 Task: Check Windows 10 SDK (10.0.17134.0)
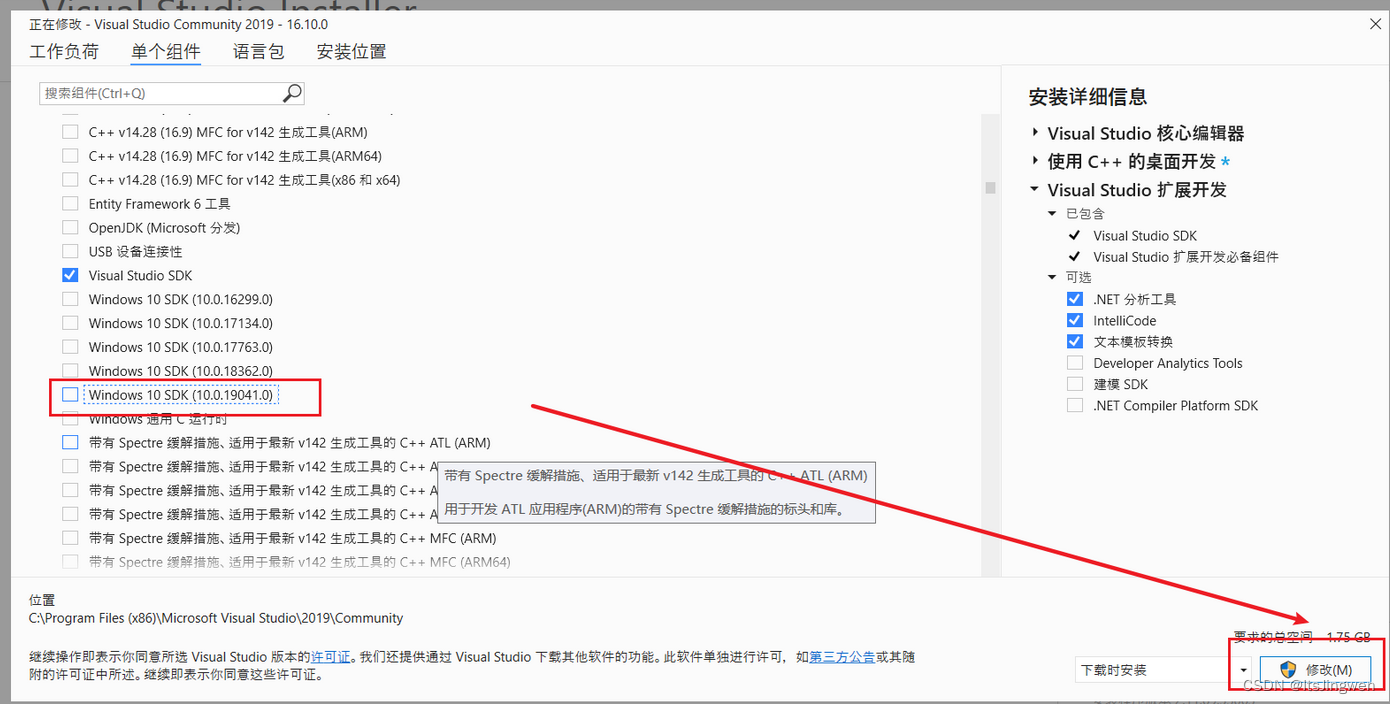70,323
